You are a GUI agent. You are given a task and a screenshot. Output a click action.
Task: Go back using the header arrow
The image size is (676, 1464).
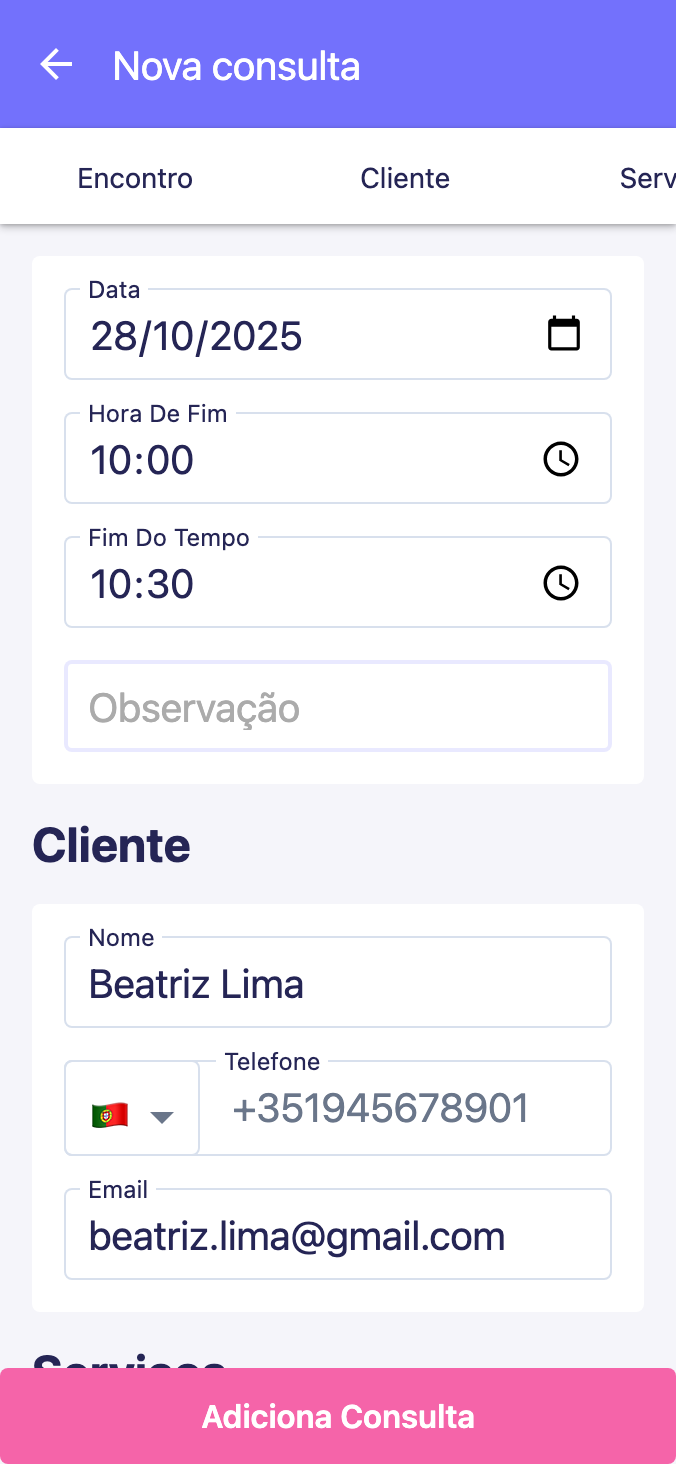[x=56, y=65]
